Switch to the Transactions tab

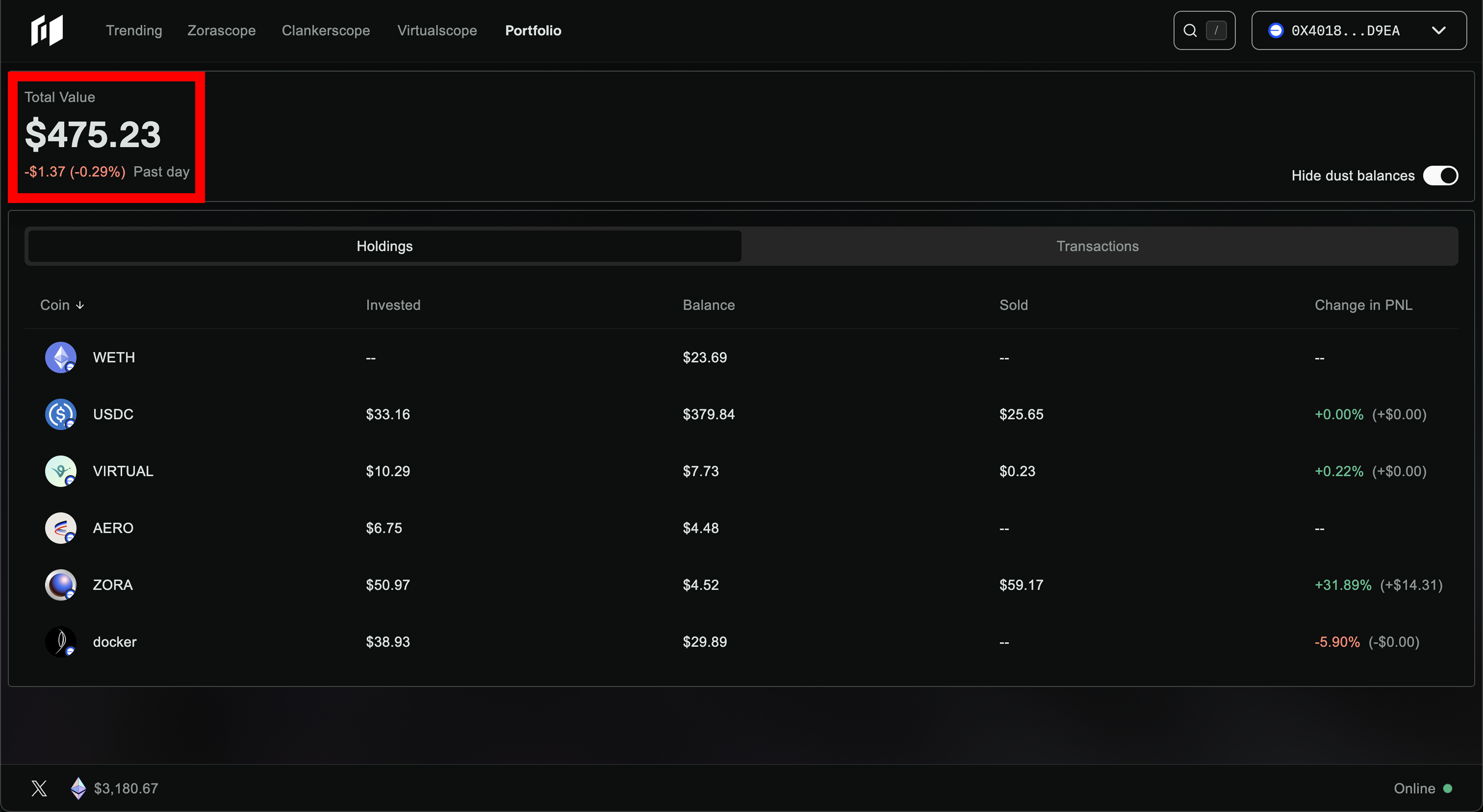[x=1097, y=246]
